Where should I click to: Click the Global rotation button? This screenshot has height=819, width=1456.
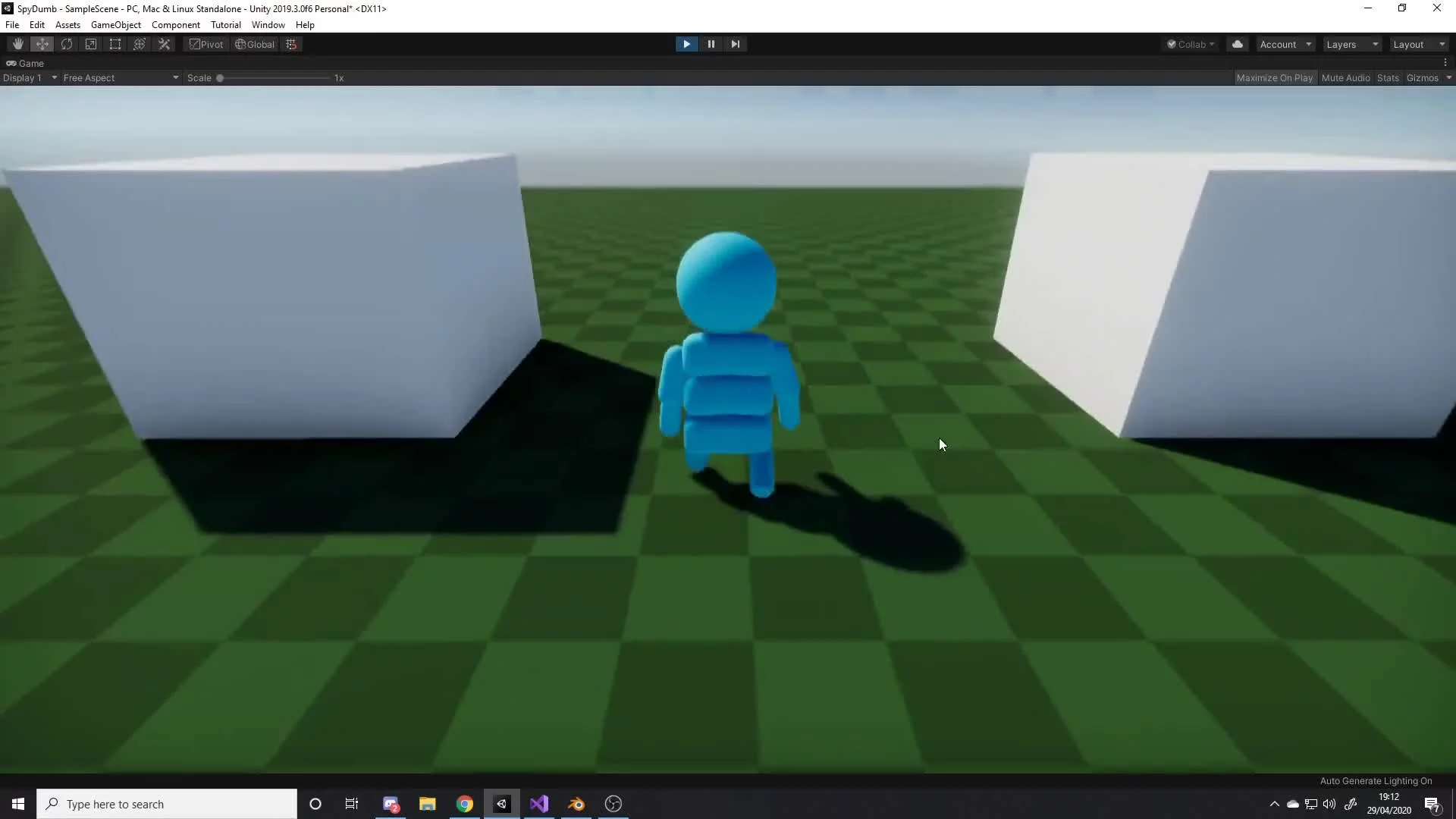pos(255,44)
